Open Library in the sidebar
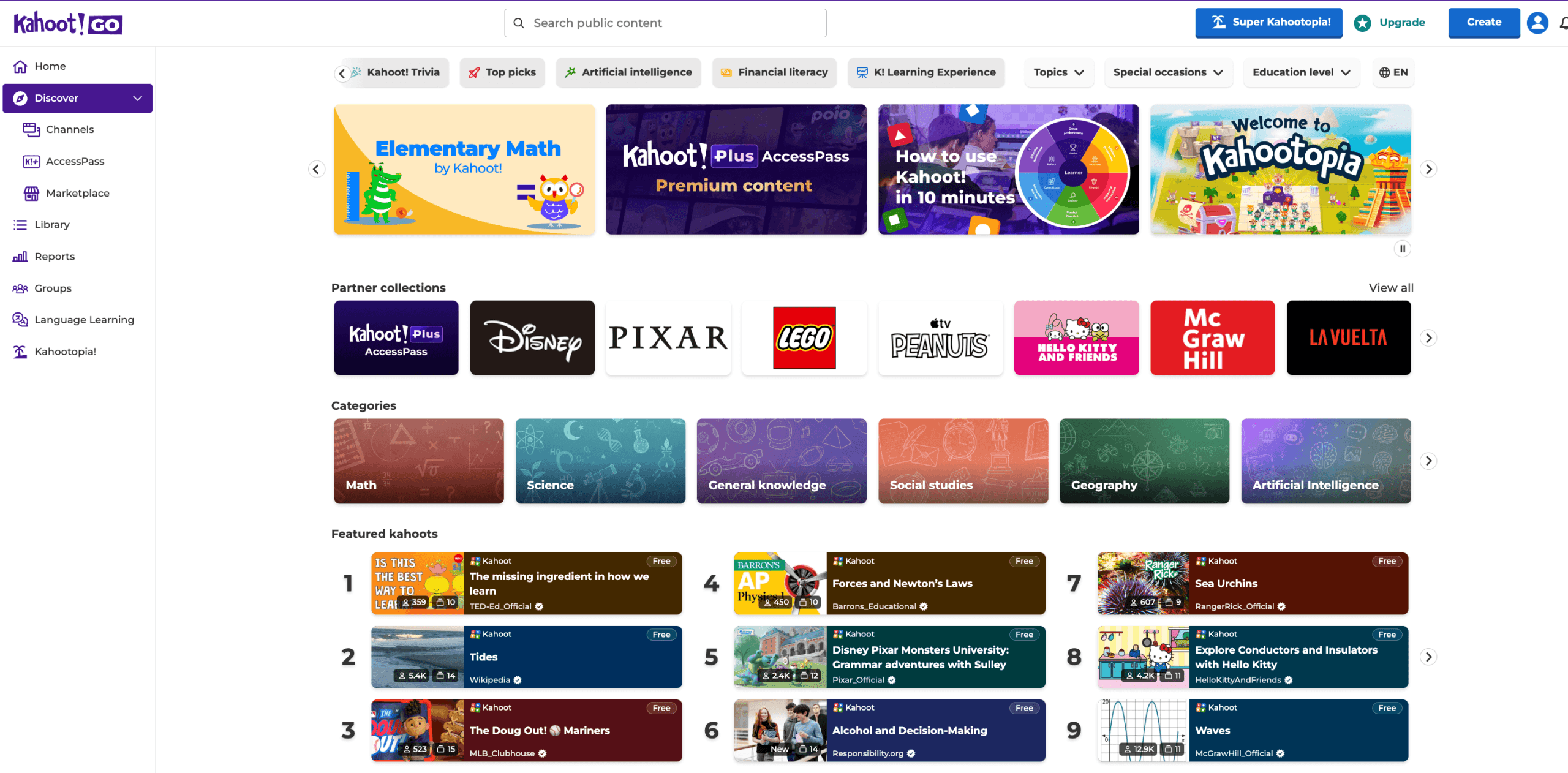The height and width of the screenshot is (773, 1568). click(x=77, y=225)
